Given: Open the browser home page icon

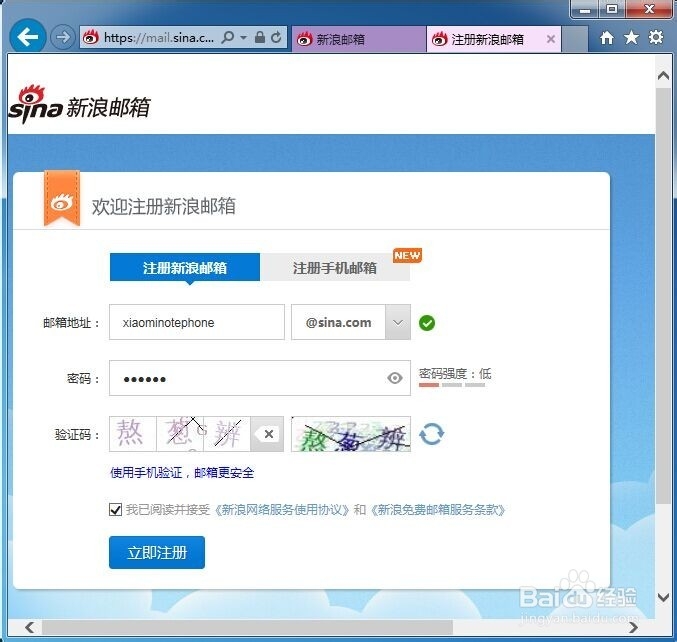Looking at the screenshot, I should tap(607, 38).
